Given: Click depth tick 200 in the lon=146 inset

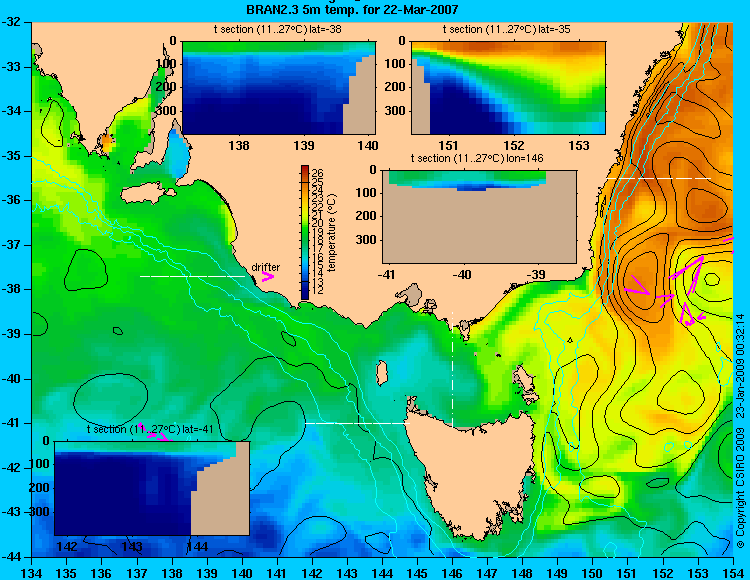Looking at the screenshot, I should click(x=367, y=216).
